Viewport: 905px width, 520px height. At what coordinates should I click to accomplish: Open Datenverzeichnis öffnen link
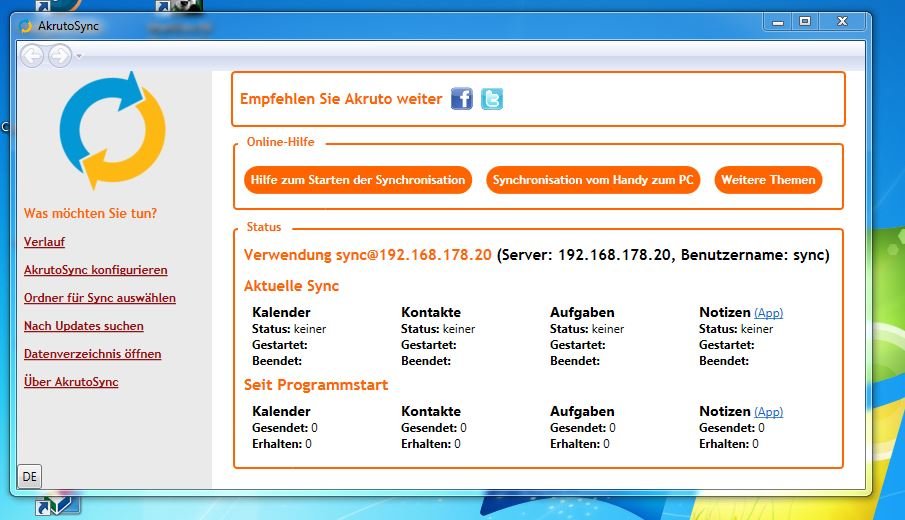point(92,354)
